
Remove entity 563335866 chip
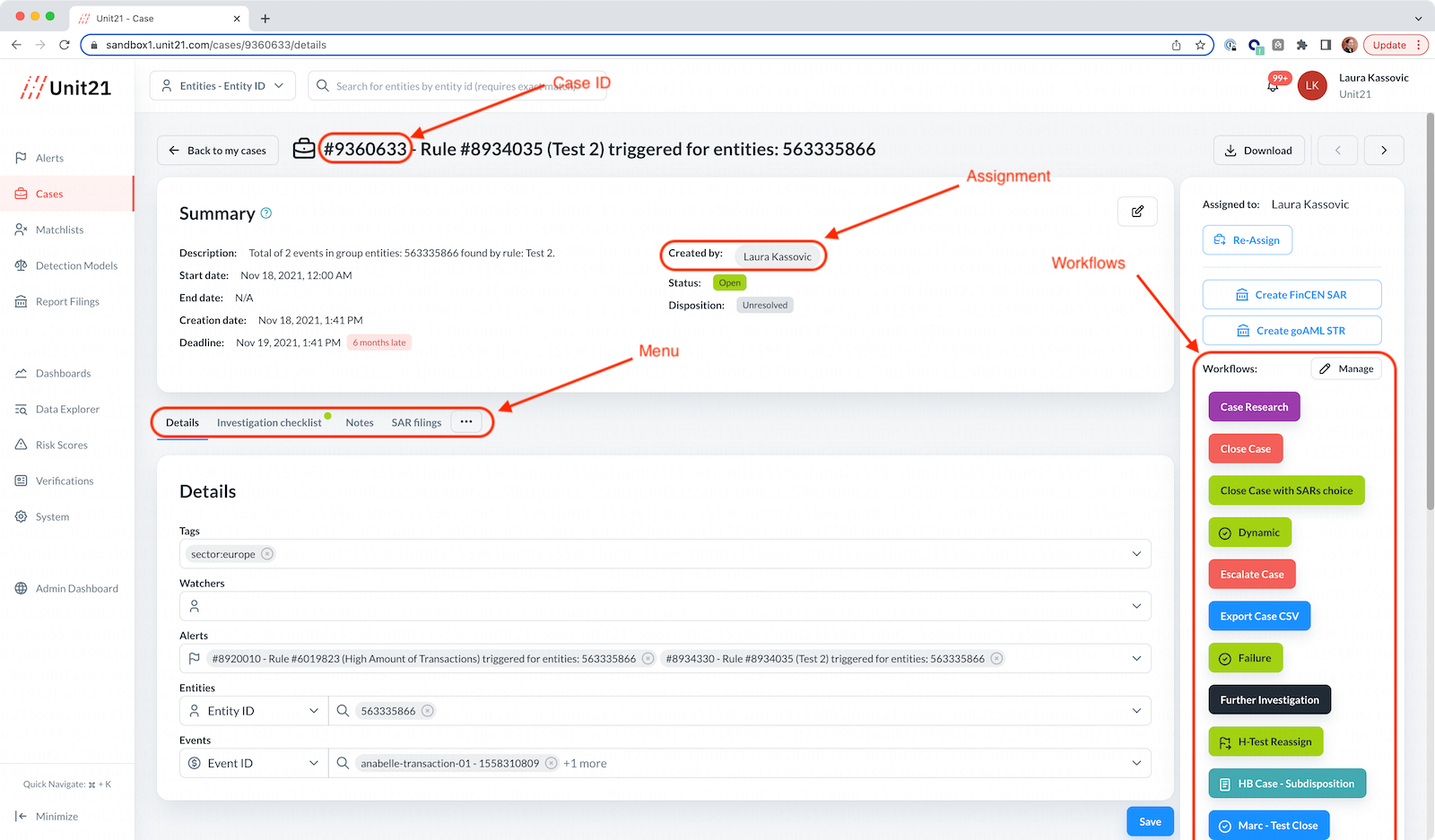click(428, 711)
